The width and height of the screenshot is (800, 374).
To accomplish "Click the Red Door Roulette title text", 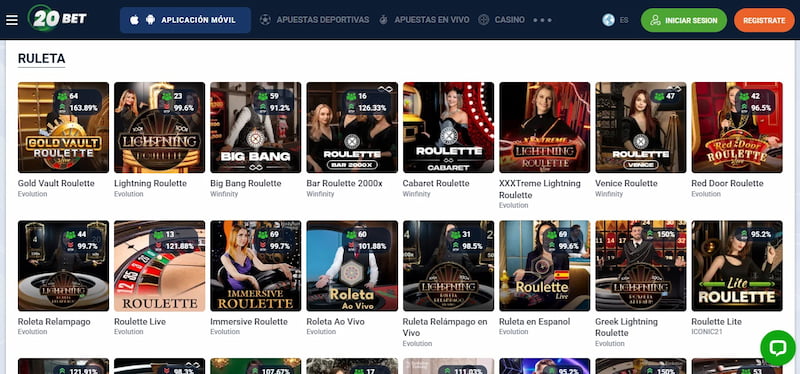I will point(728,183).
